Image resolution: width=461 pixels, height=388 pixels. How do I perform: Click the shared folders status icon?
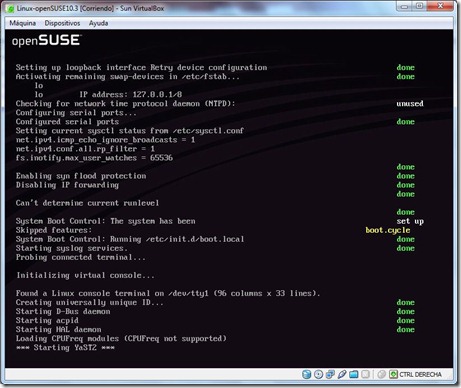(x=354, y=374)
